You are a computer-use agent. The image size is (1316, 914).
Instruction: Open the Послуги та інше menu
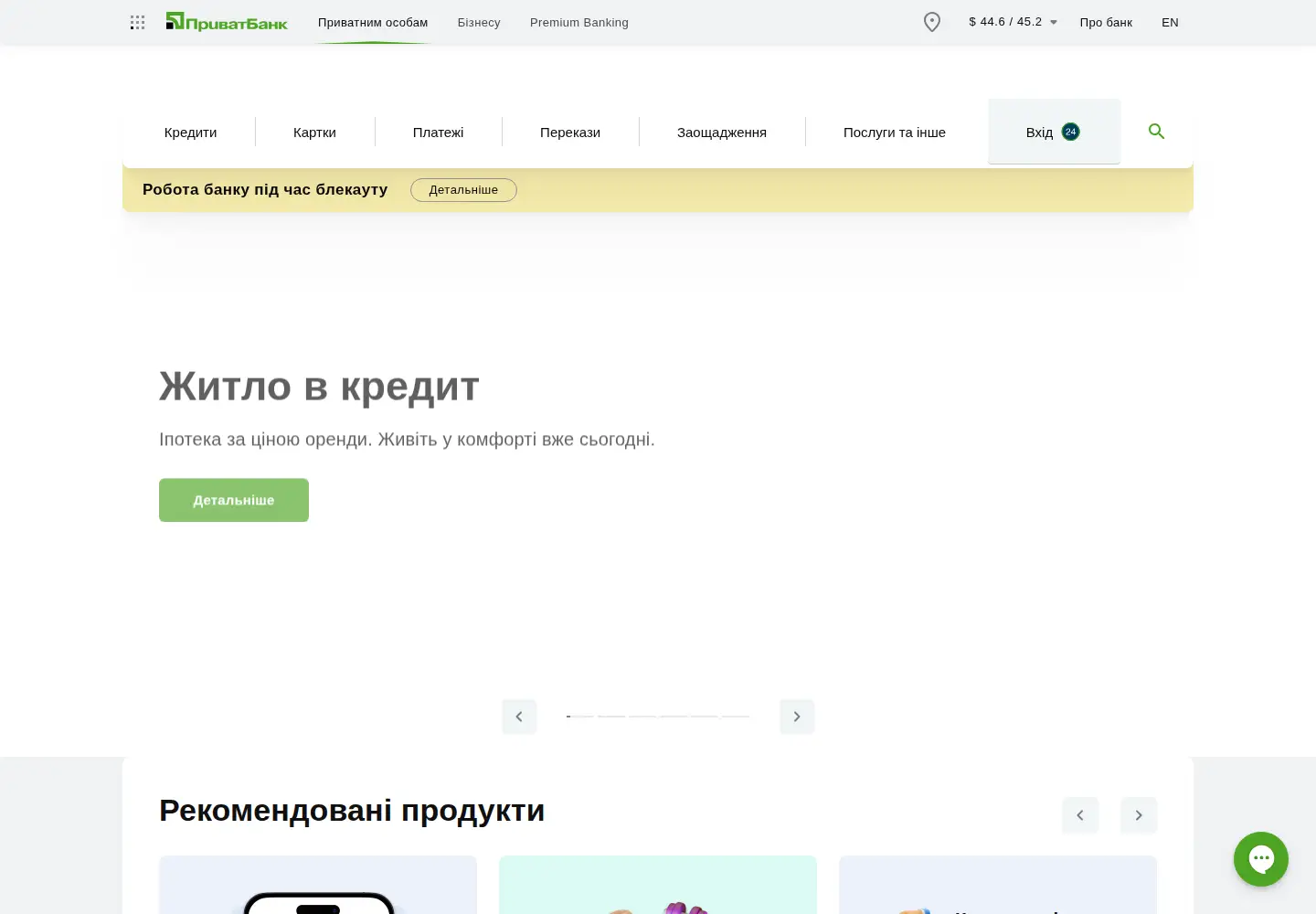[x=895, y=133]
